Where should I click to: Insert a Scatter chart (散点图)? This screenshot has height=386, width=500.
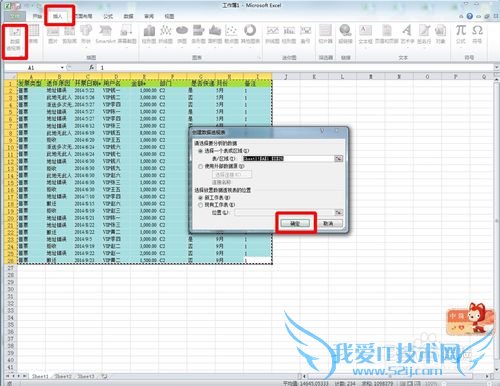pyautogui.click(x=231, y=35)
